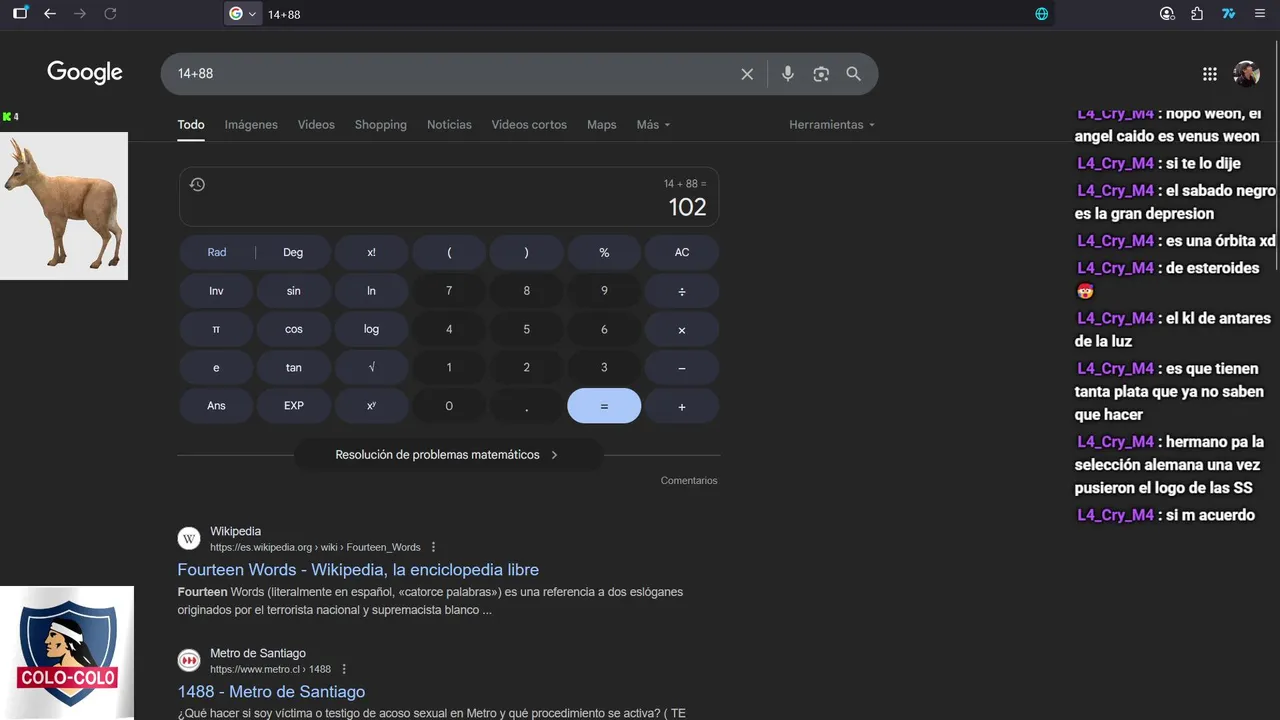Open the browser account profile icon
The height and width of the screenshot is (720, 1280).
tap(1167, 14)
